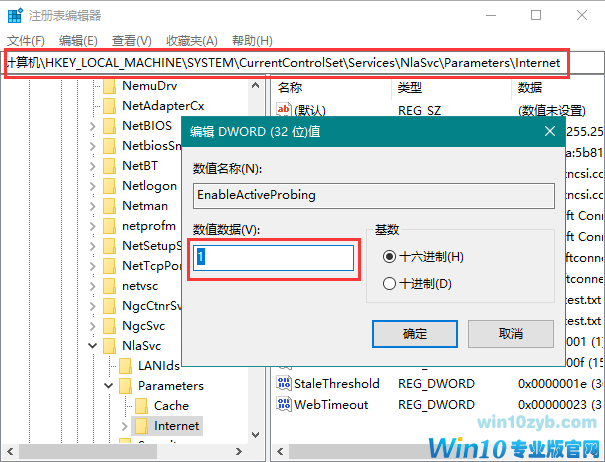Expand the NetBT tree node
The image size is (605, 462).
(93, 166)
